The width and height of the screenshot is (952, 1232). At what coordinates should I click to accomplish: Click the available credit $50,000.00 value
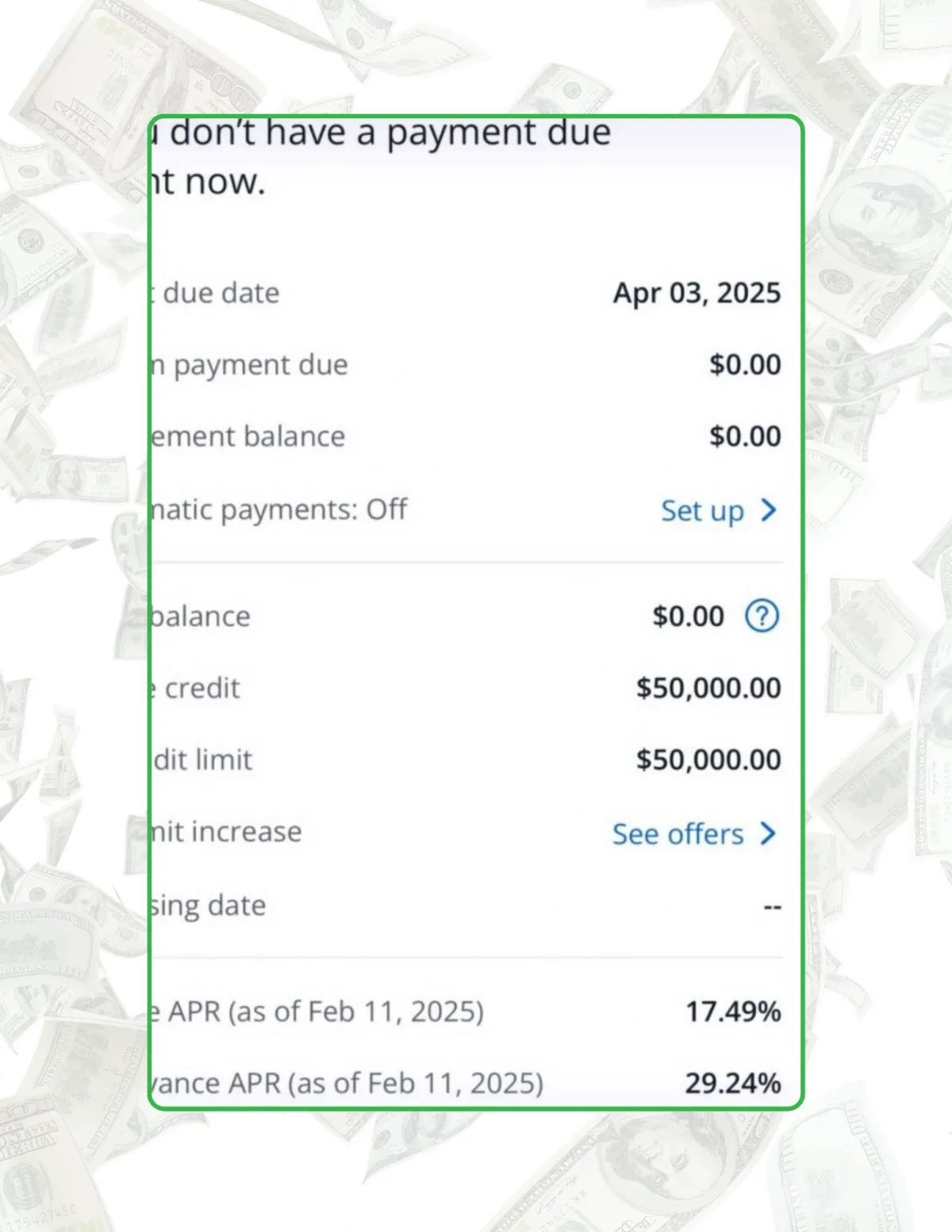point(708,688)
